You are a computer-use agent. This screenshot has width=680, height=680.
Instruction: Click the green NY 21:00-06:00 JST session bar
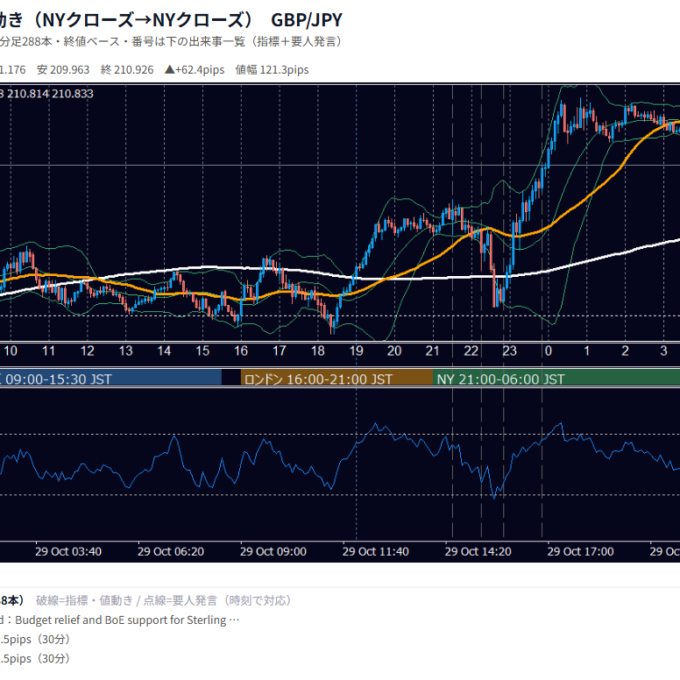coord(556,378)
